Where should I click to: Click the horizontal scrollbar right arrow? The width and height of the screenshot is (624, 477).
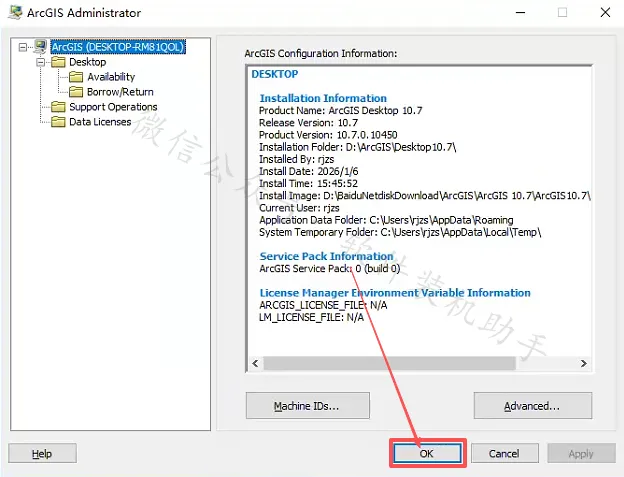point(583,363)
